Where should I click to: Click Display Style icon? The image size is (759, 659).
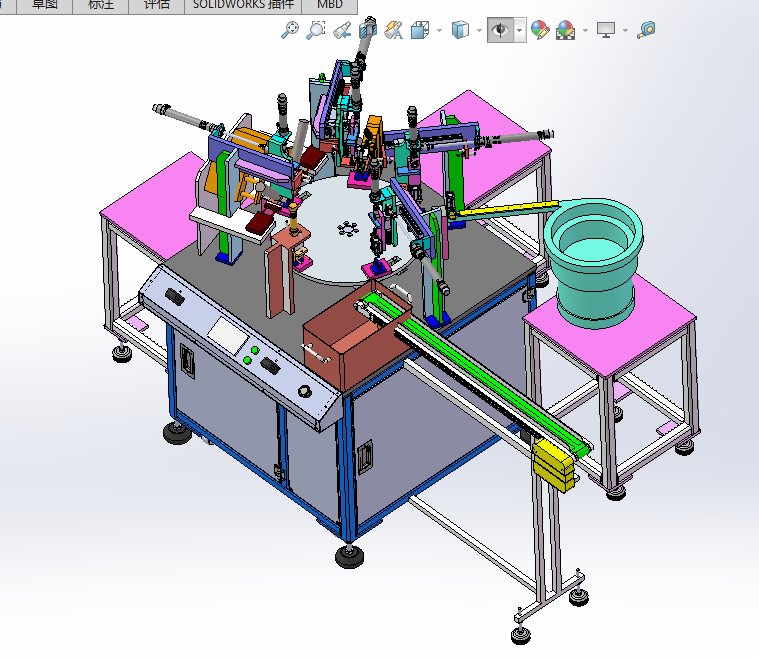(x=460, y=30)
